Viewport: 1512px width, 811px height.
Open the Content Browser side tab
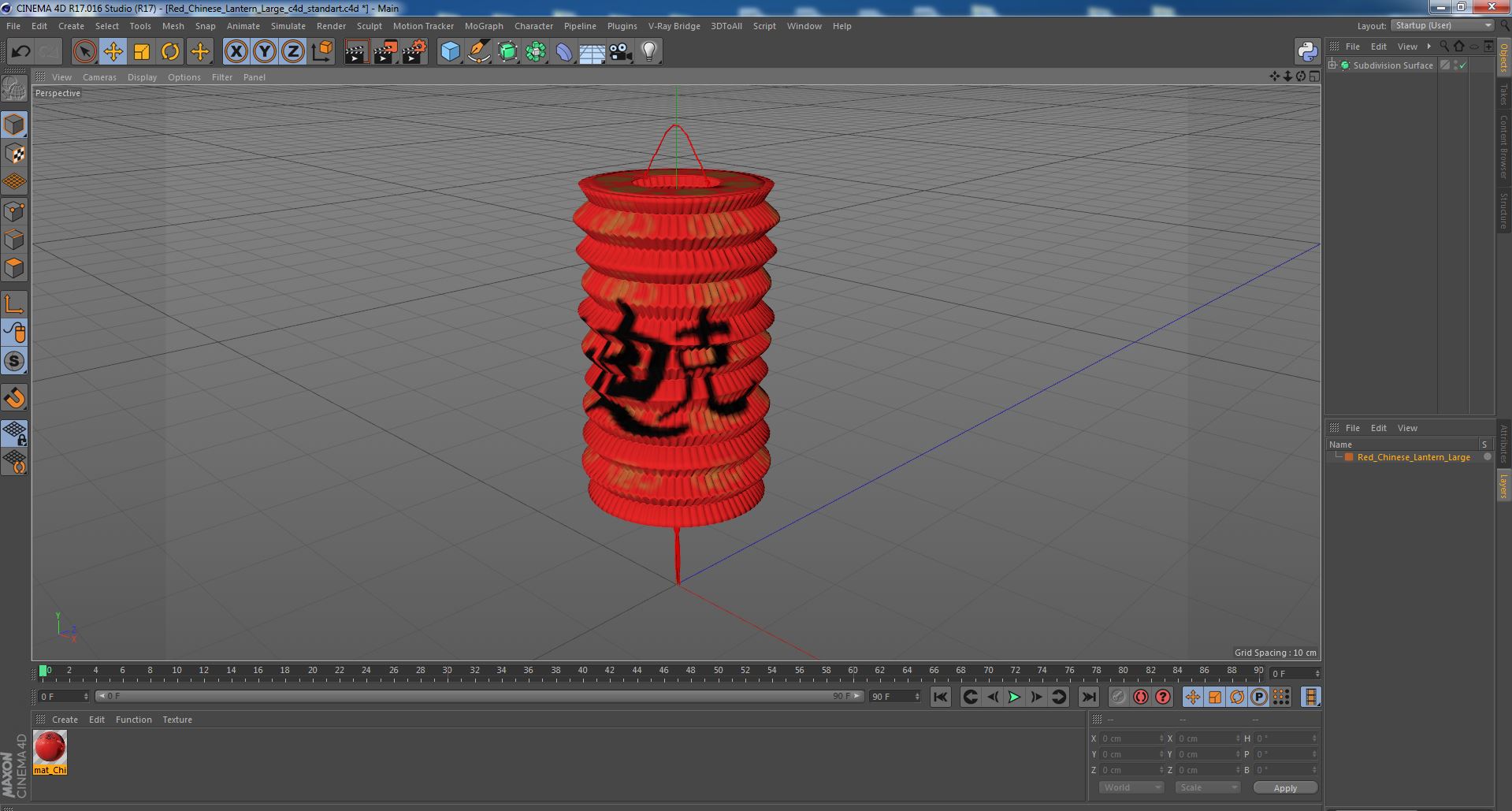[1503, 147]
